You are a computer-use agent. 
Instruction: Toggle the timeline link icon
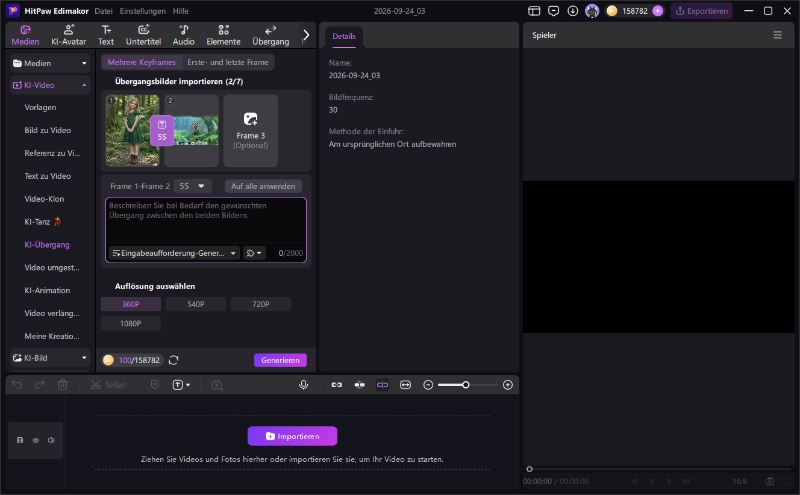(337, 385)
